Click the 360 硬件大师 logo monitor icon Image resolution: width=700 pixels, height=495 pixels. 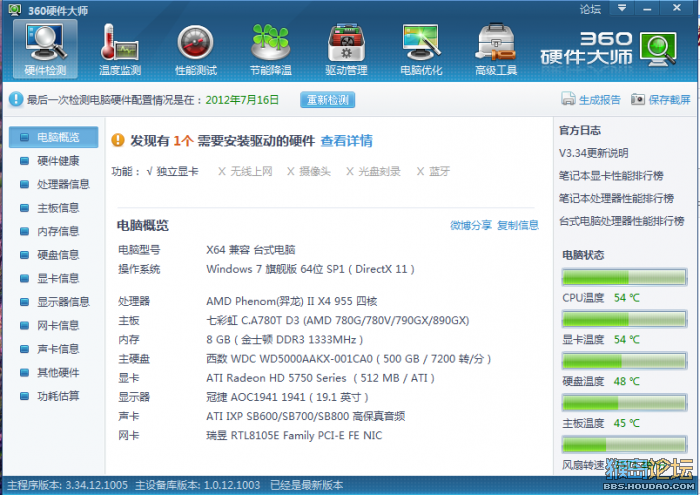point(658,49)
